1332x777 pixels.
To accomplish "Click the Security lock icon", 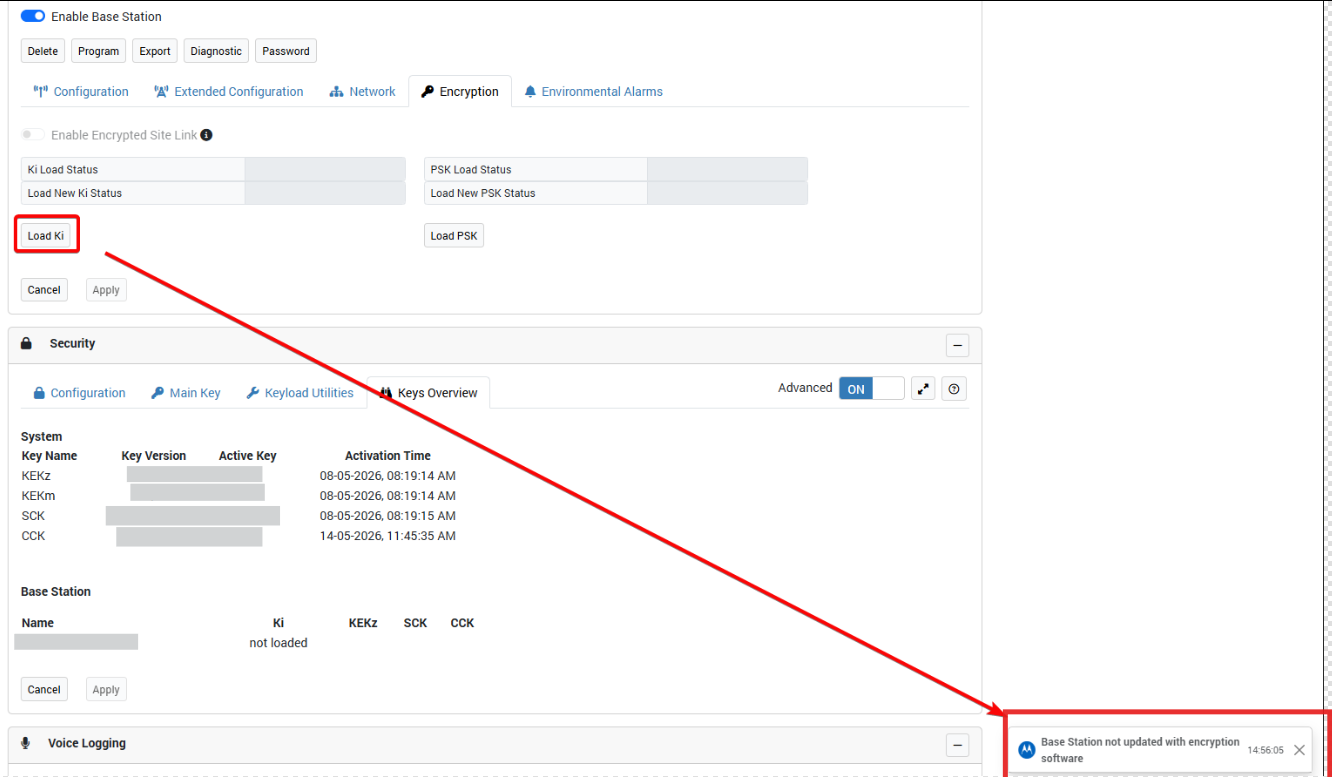I will [26, 343].
